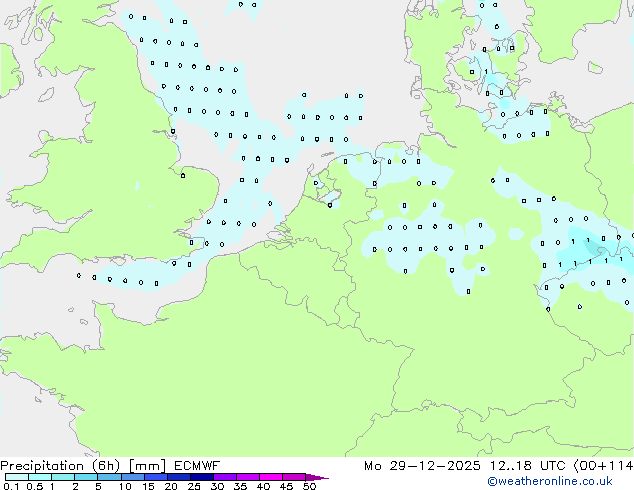Screen dimensions: 634x490
Task: Select the 20–25 mm legend color swatch
Action: 178,477
